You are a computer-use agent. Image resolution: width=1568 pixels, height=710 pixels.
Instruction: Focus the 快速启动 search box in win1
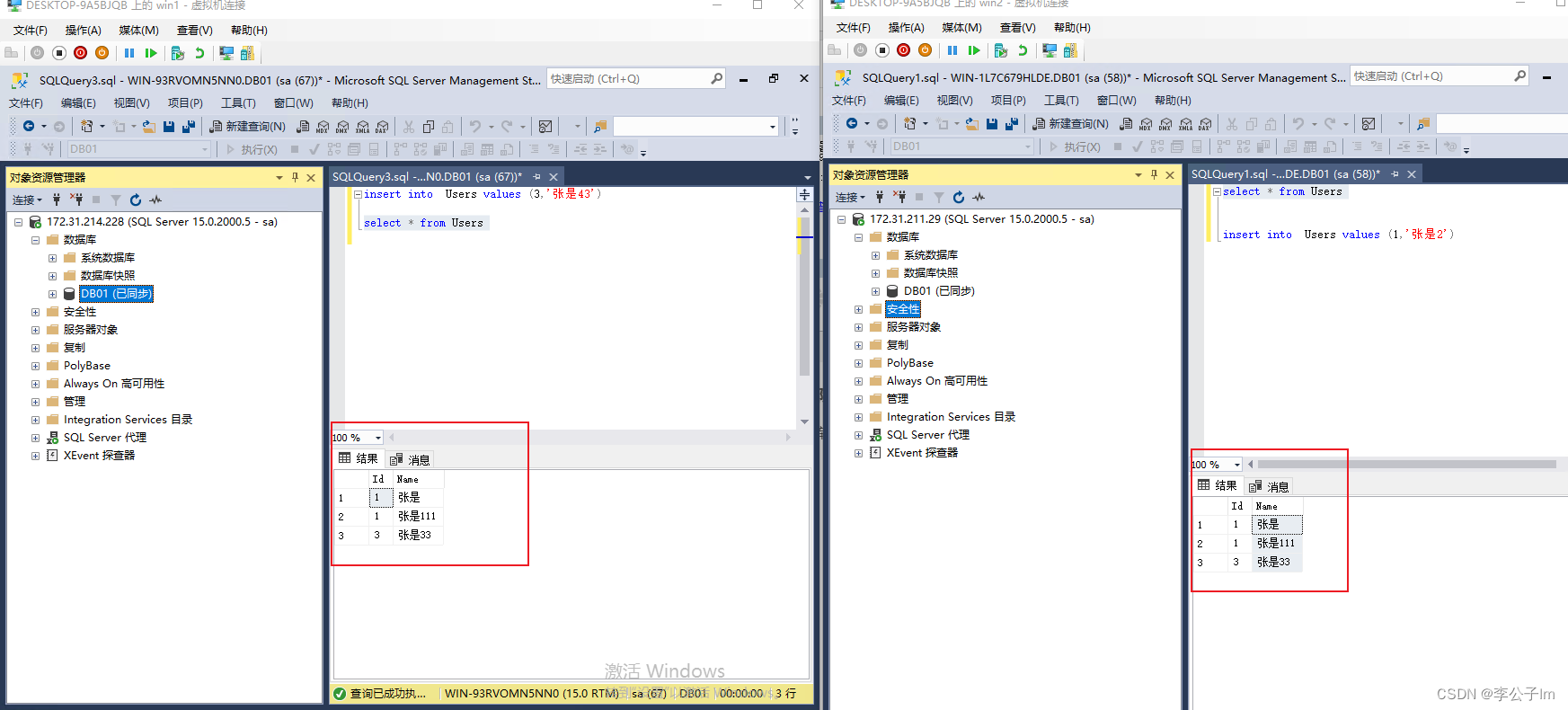[x=628, y=79]
